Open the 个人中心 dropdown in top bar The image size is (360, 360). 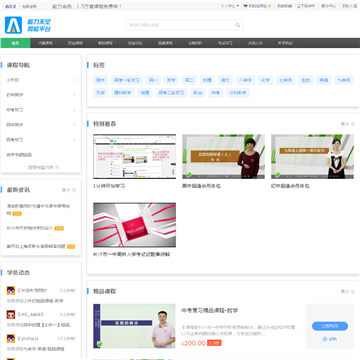[x=230, y=6]
